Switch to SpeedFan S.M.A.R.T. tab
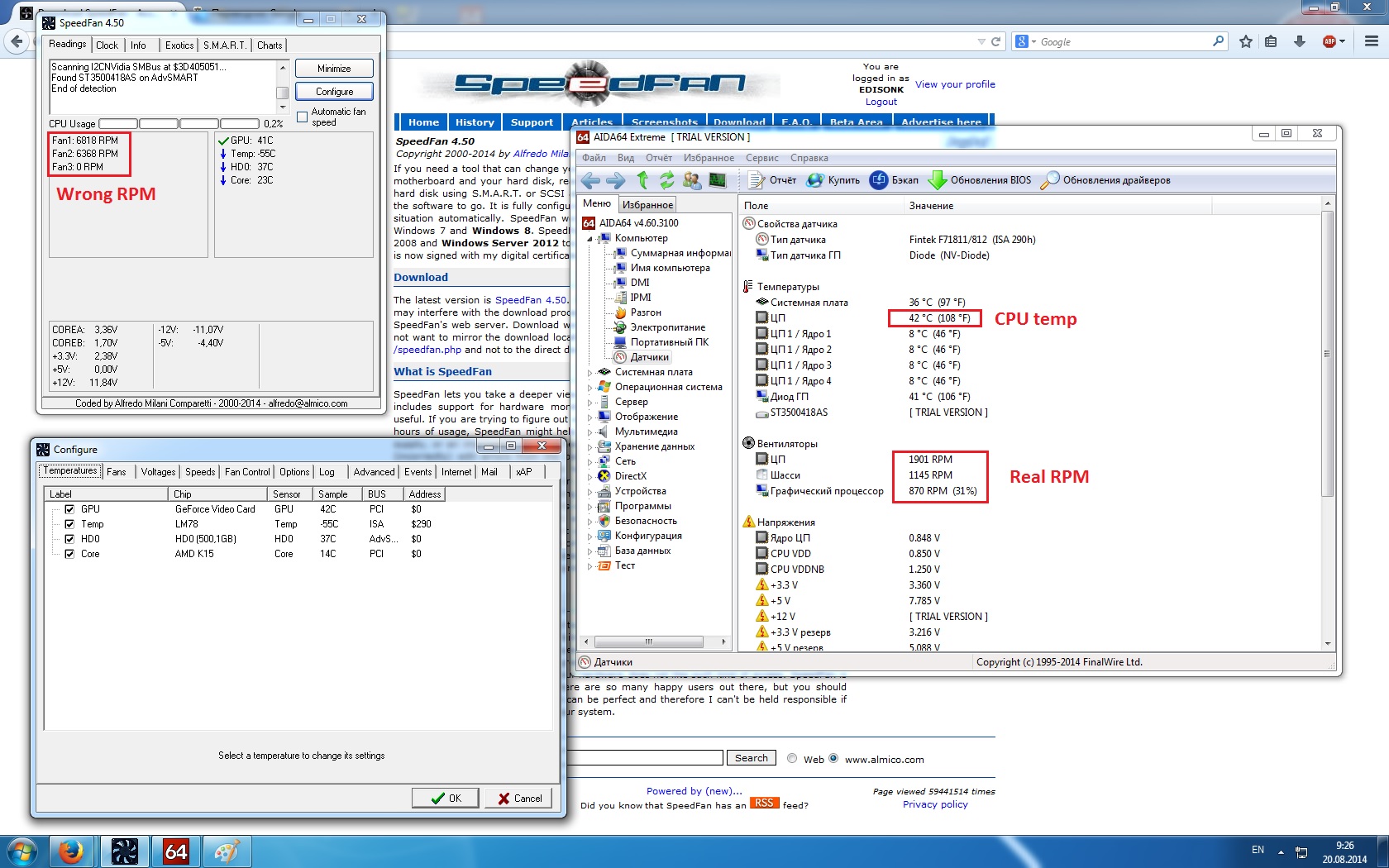This screenshot has width=1389, height=868. click(x=225, y=45)
